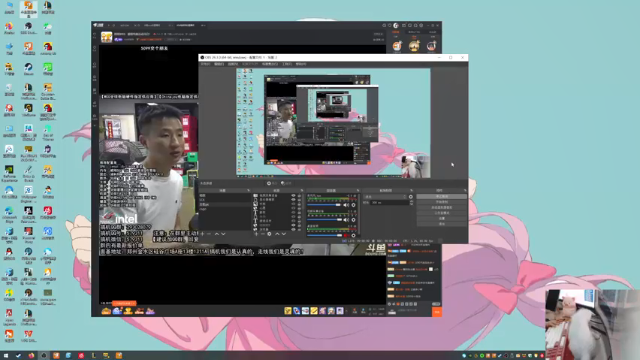This screenshot has width=640, height=360.
Task: Add a new scene in OBS Scenes panel
Action: (202, 234)
